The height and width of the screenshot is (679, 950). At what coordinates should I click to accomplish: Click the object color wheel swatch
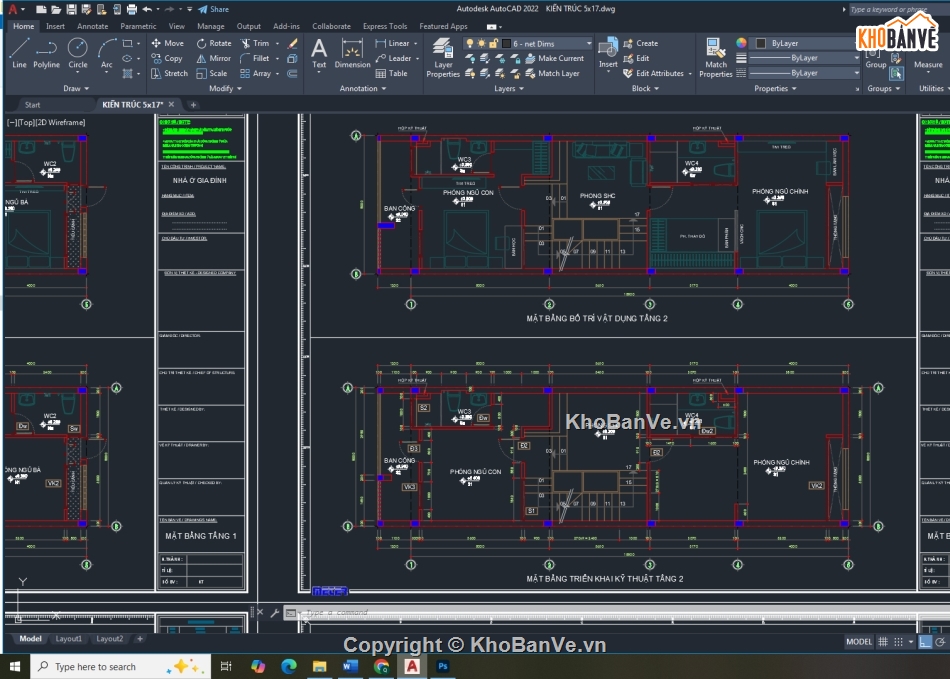pos(741,43)
